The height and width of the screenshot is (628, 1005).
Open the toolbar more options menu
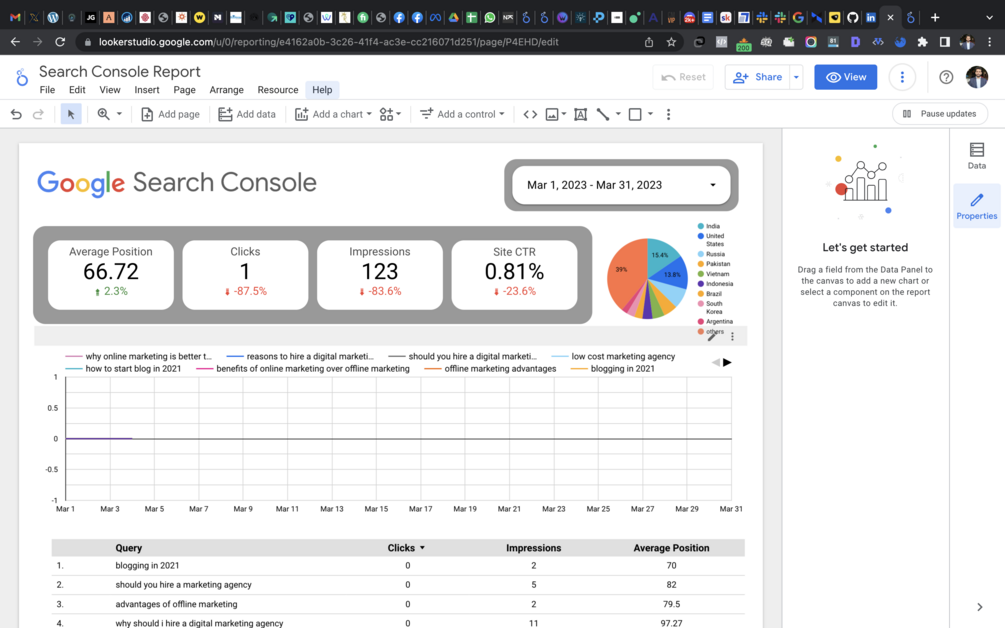click(x=669, y=114)
